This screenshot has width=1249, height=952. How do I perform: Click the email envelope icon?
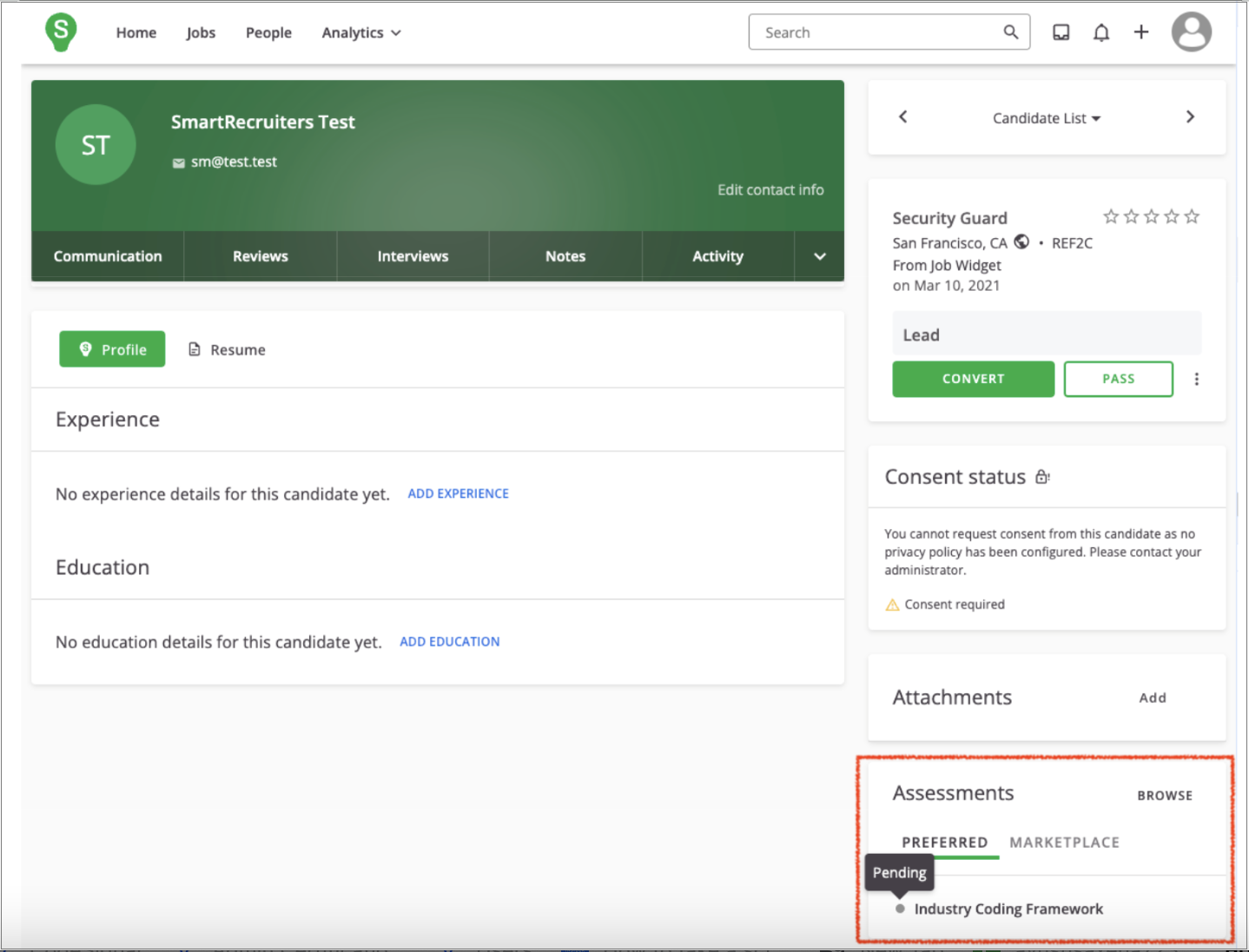click(x=178, y=162)
